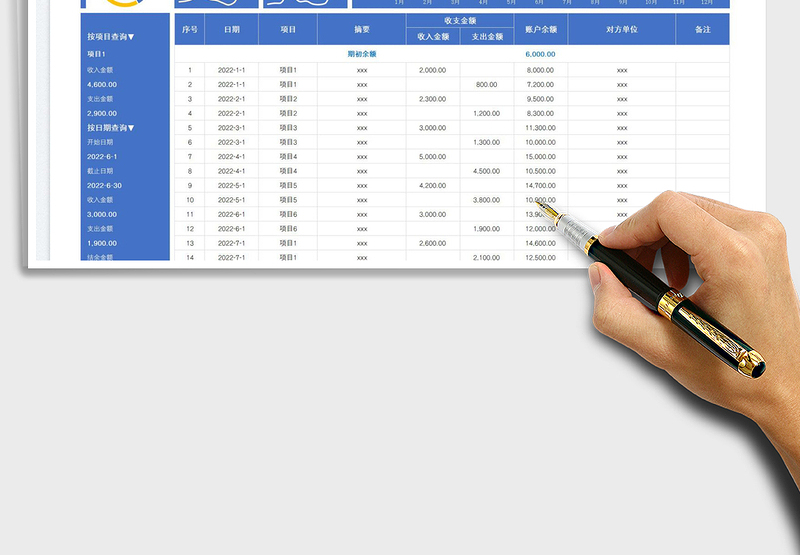Edit the end date 2022-6-30 field
Viewport: 800px width, 555px height.
point(103,186)
